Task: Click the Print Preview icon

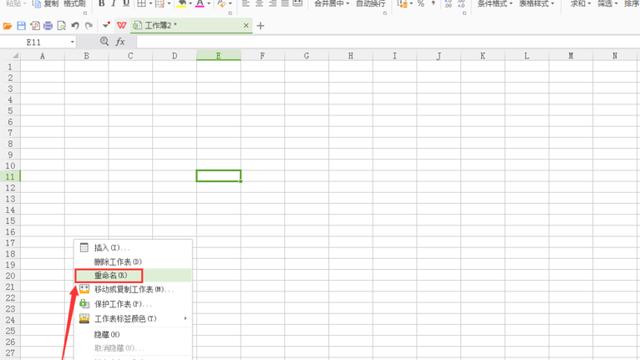Action: click(61, 26)
